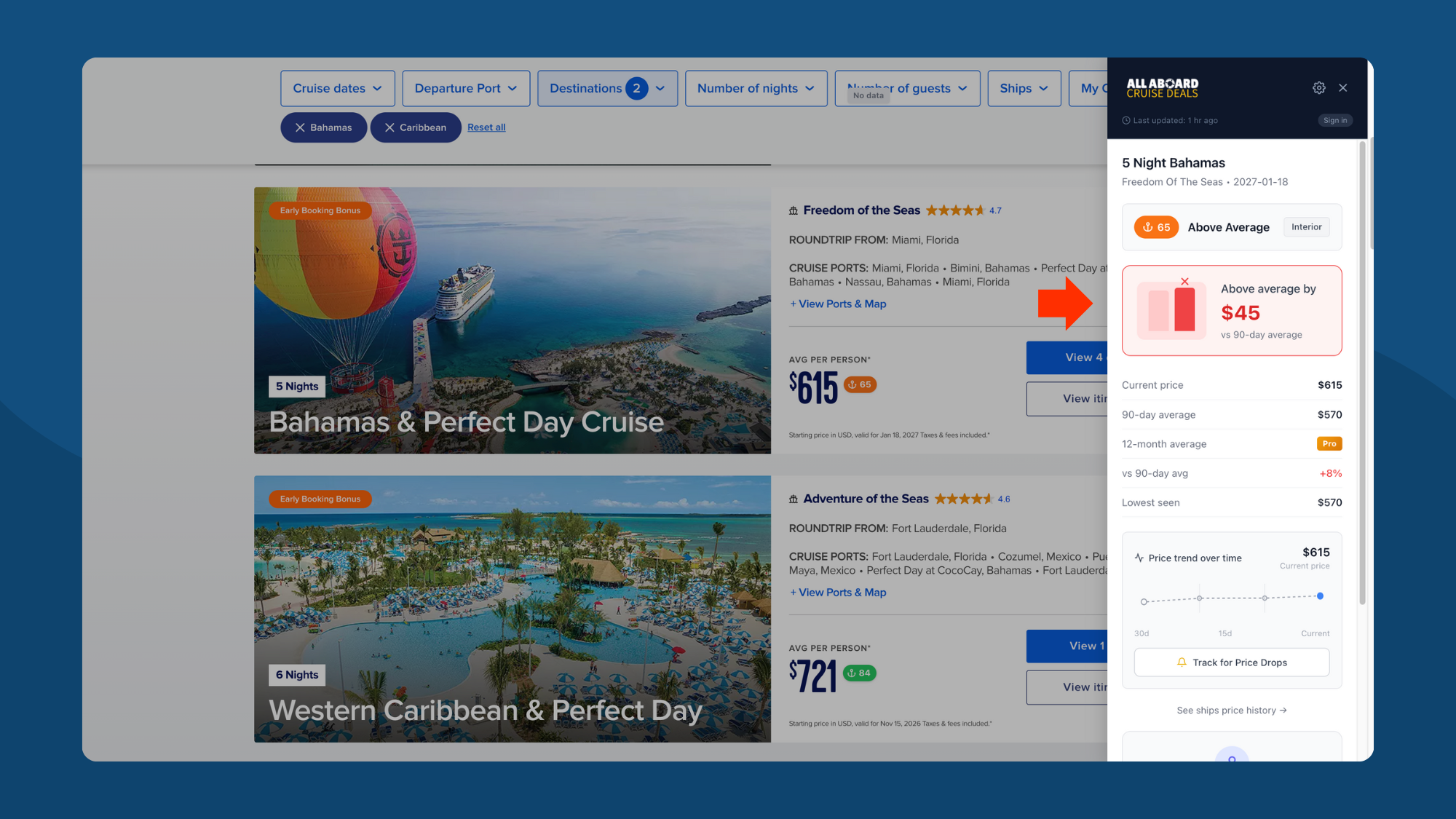Image resolution: width=1456 pixels, height=819 pixels.
Task: Click the ship icon beside Adventure of the Seas
Action: [x=794, y=499]
